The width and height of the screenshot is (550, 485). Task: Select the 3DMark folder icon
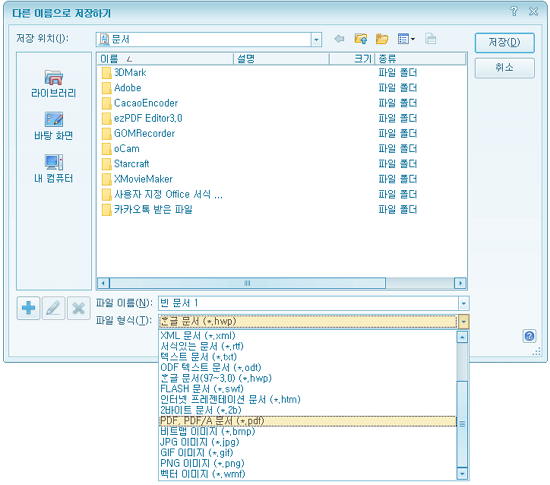(106, 73)
